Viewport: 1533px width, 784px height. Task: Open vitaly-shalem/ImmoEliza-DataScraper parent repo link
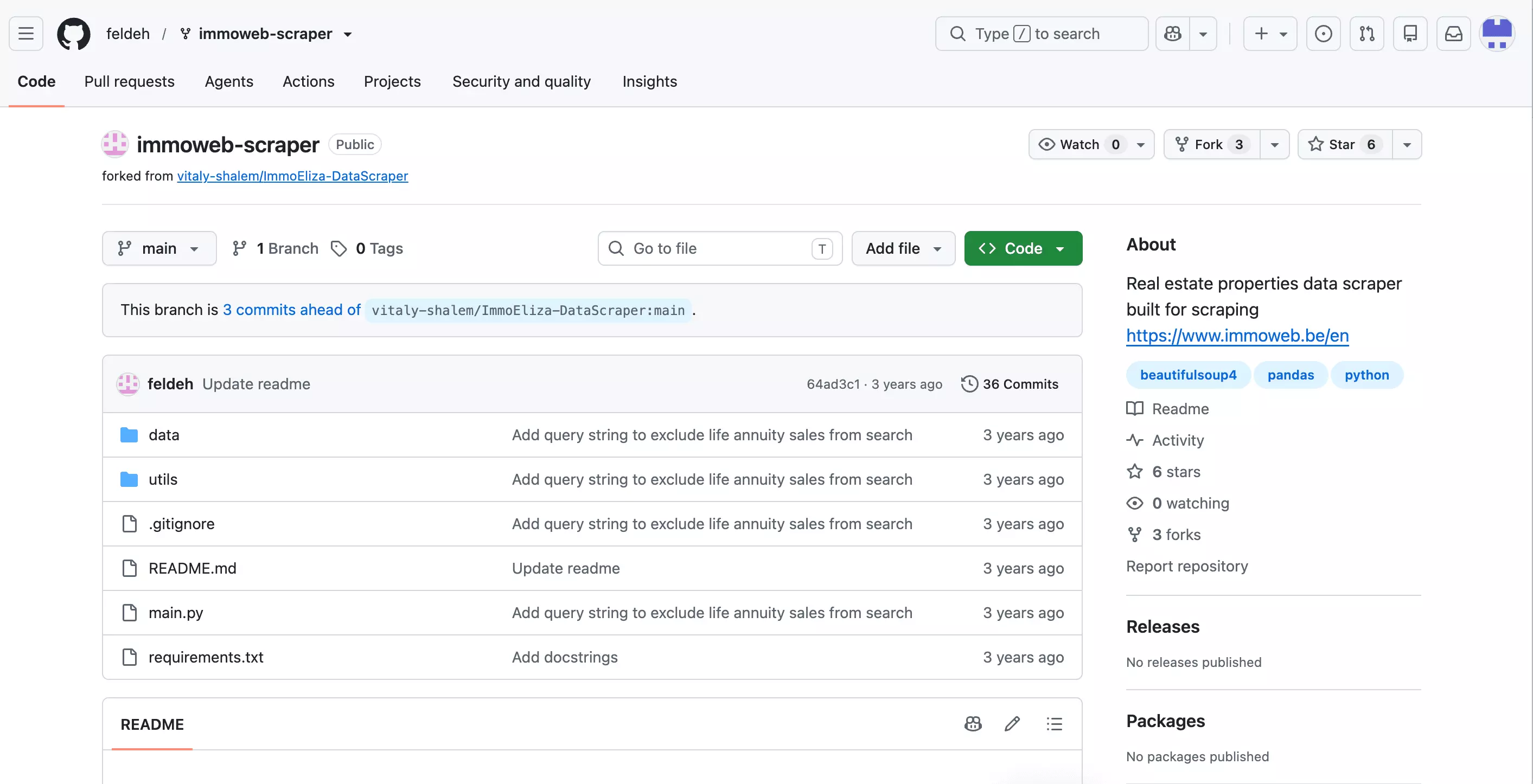tap(292, 176)
